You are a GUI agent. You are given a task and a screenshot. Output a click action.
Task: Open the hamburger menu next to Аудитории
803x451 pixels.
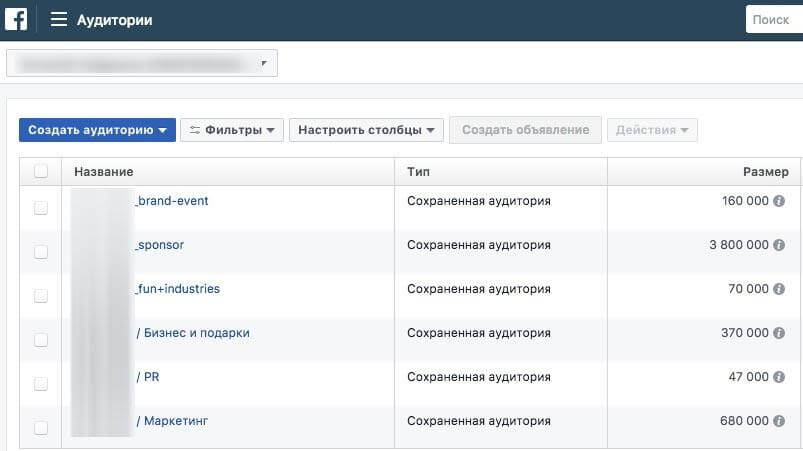pyautogui.click(x=59, y=20)
